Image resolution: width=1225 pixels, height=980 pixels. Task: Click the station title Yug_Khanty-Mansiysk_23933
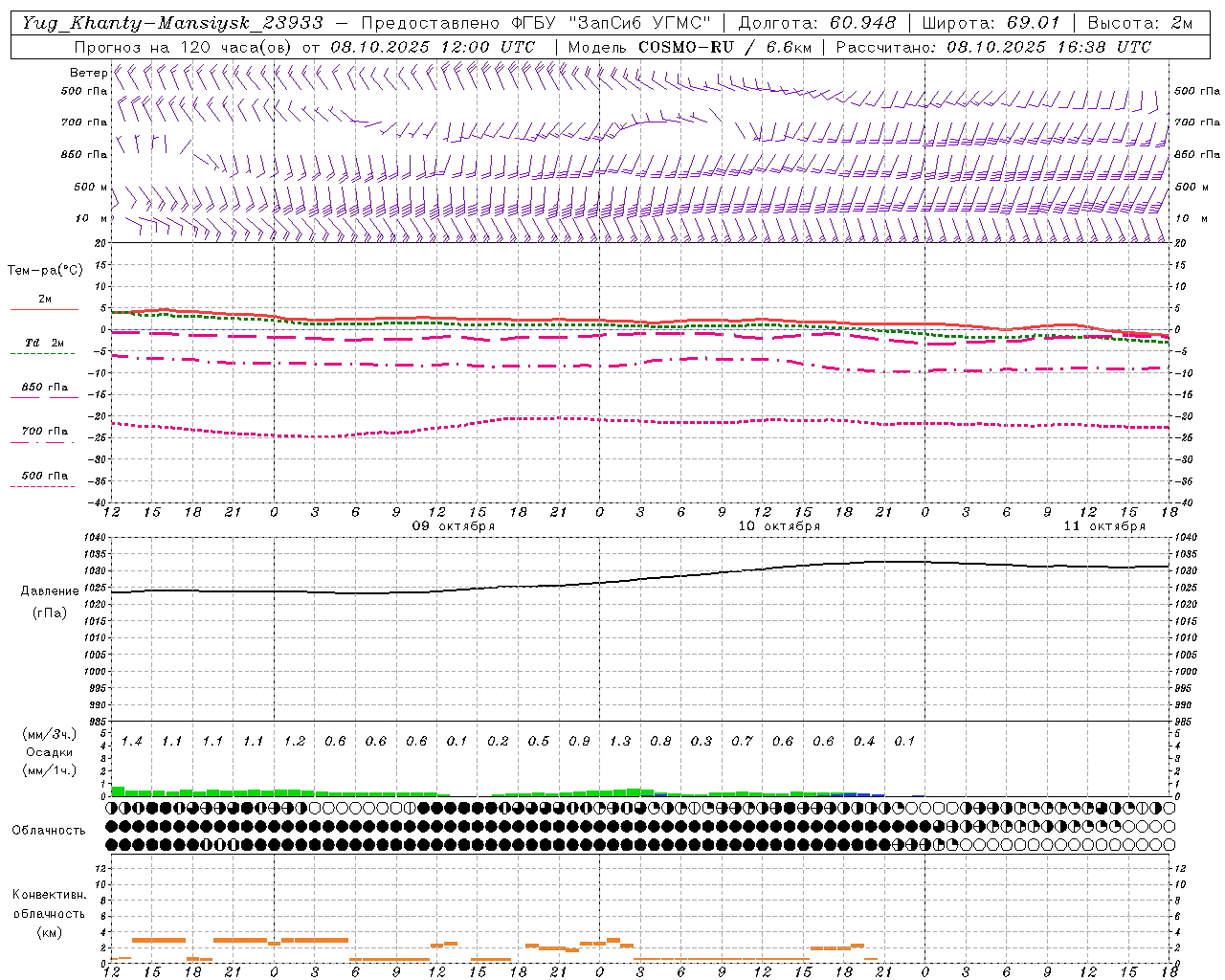172,23
